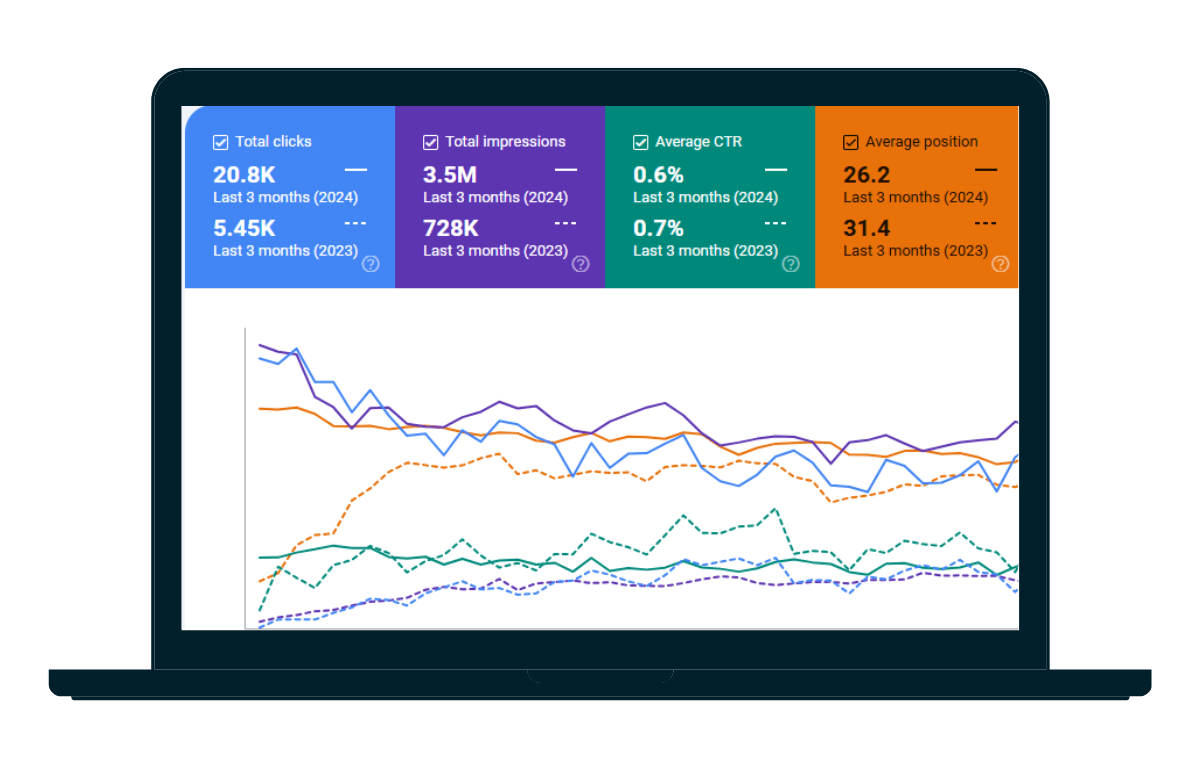Click 'Last 3 months (2024)' under 20.8K

point(286,198)
